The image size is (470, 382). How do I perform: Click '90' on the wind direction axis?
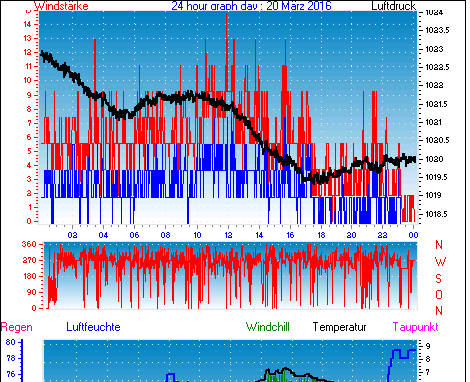tap(32, 292)
